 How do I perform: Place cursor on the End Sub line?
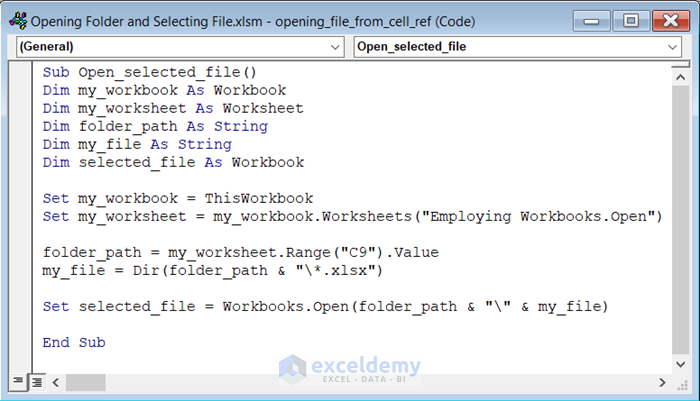pos(74,342)
